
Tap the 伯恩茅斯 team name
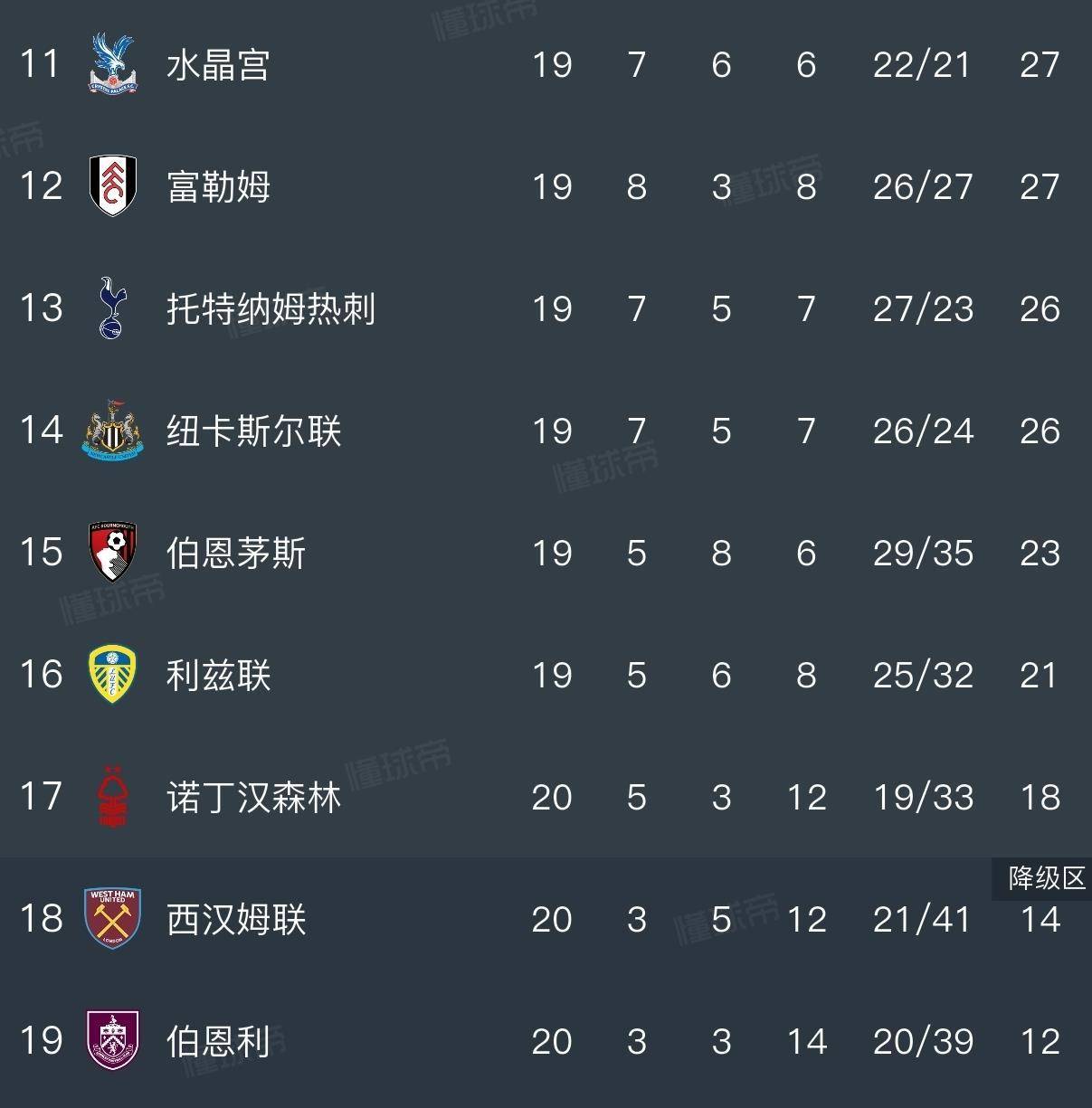pos(236,553)
